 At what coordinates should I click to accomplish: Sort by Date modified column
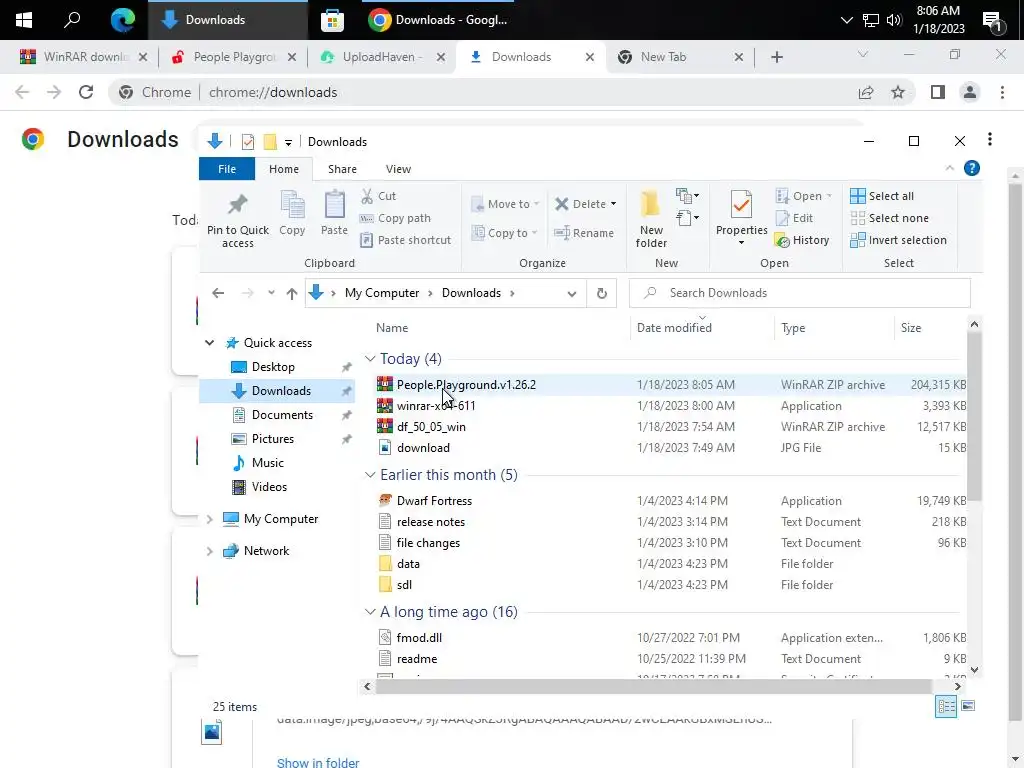tap(674, 328)
